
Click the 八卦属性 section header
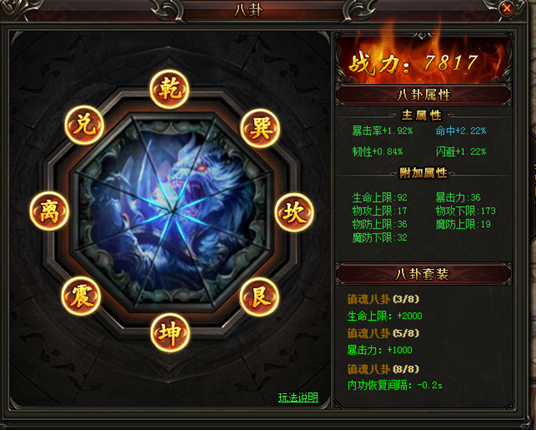pyautogui.click(x=424, y=94)
